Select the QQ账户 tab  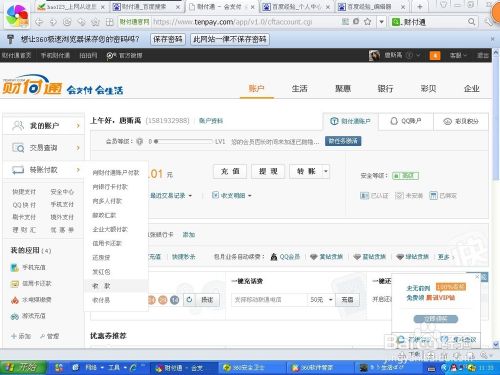(406, 121)
